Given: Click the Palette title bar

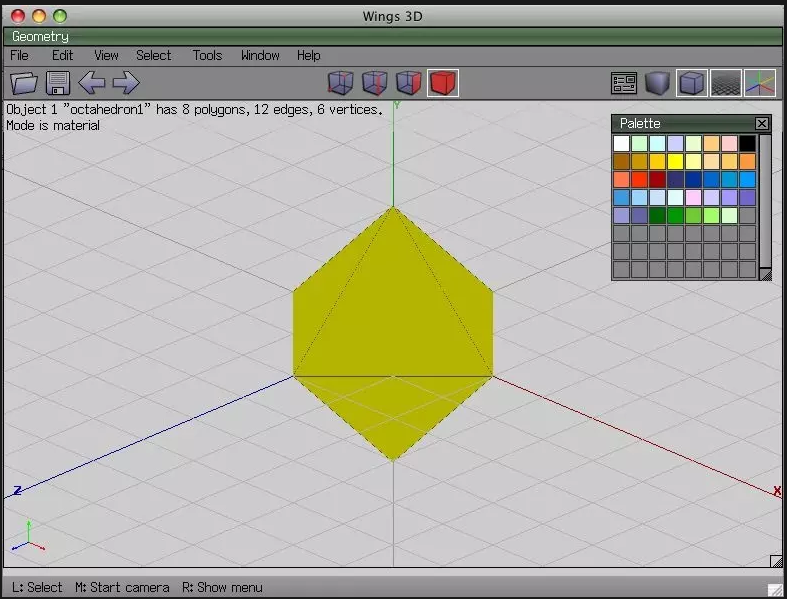Looking at the screenshot, I should click(x=683, y=124).
